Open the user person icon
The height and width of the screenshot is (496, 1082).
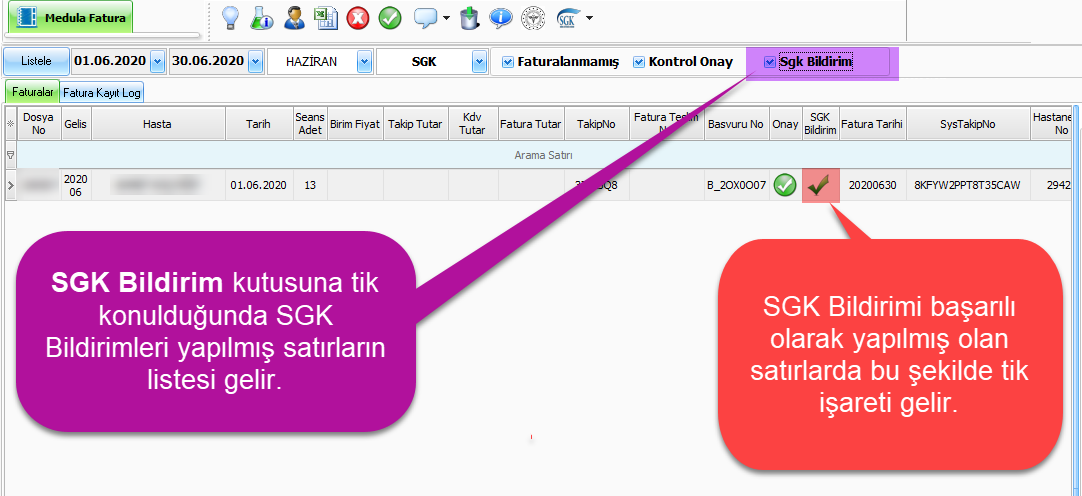click(x=295, y=17)
